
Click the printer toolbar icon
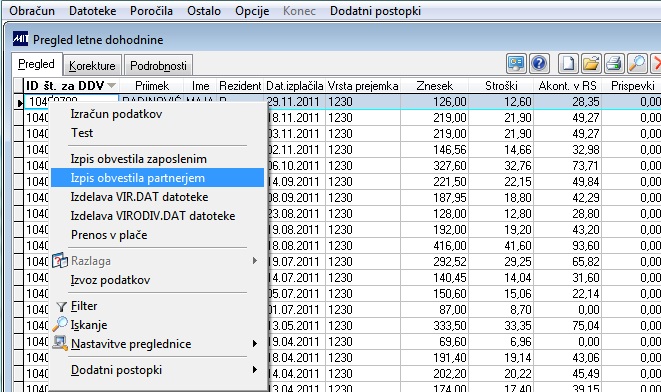pos(614,64)
